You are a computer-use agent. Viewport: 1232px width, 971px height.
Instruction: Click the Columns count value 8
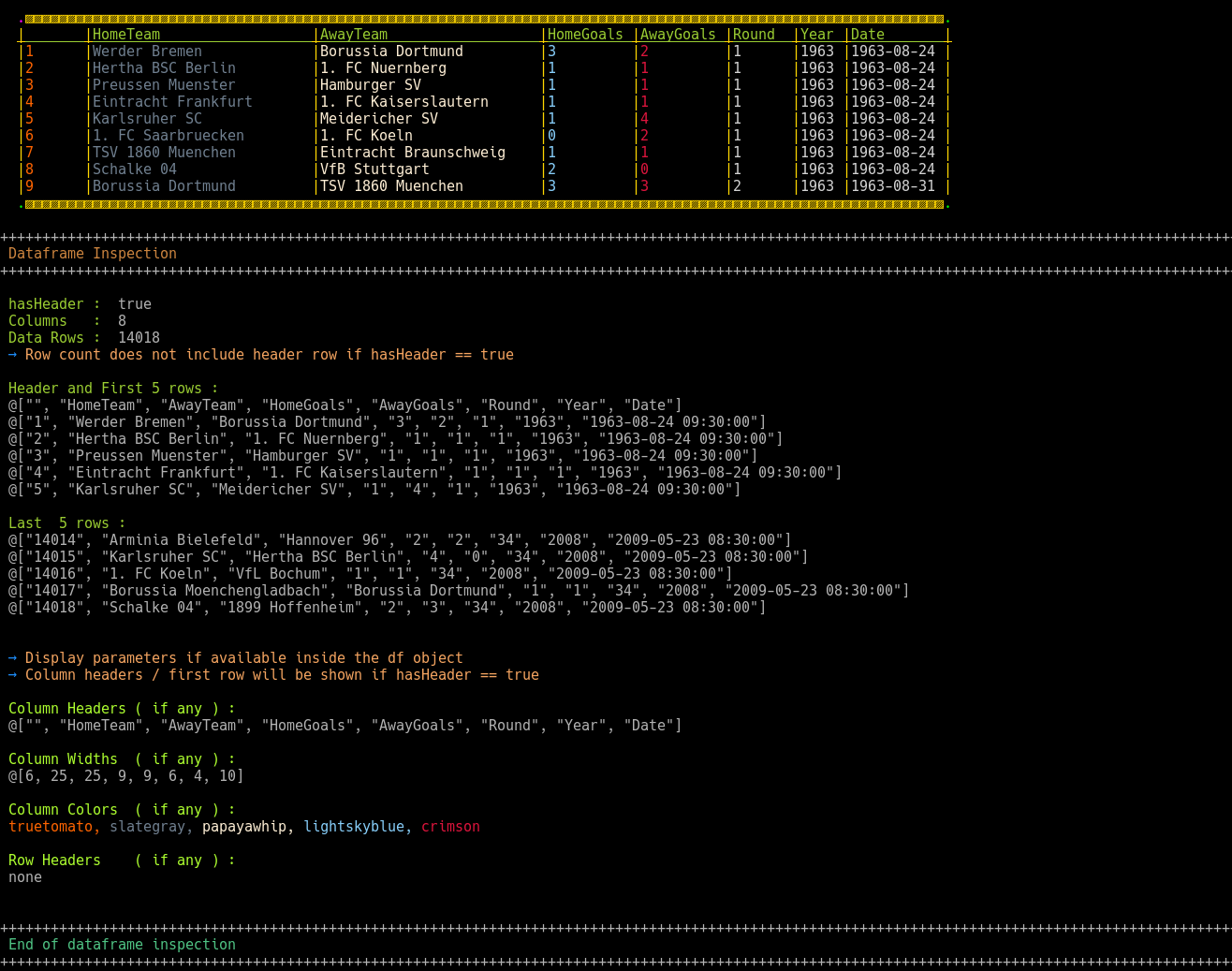pyautogui.click(x=122, y=321)
